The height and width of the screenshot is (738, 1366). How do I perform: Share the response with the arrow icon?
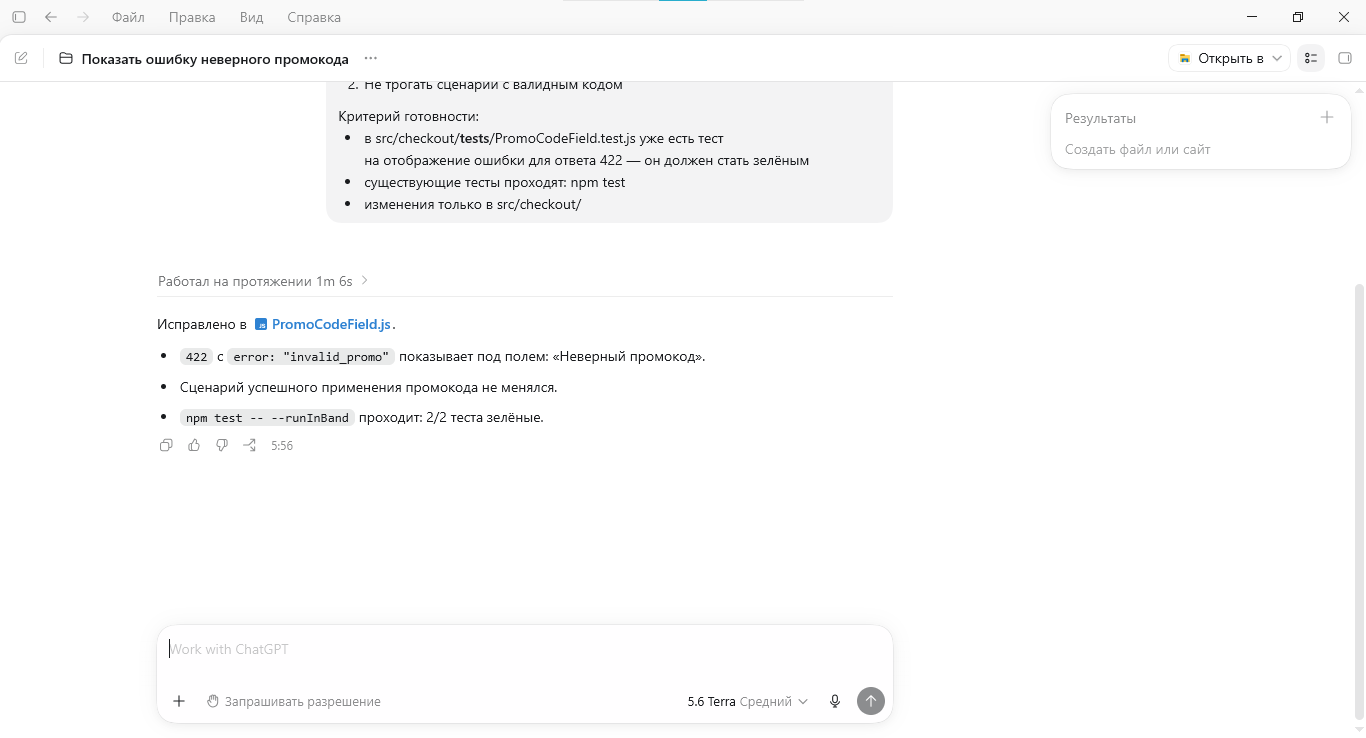(x=250, y=445)
